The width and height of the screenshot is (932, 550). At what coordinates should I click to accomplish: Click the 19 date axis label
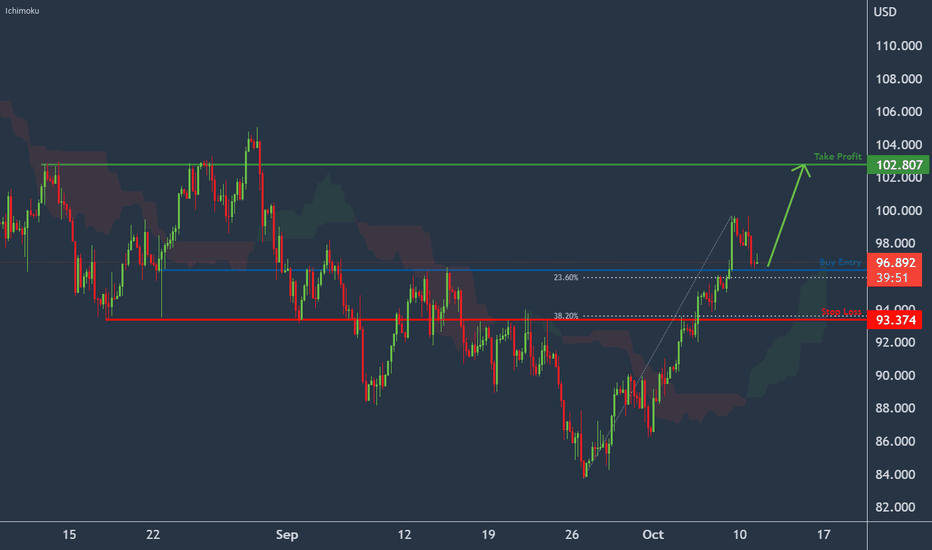(x=488, y=535)
